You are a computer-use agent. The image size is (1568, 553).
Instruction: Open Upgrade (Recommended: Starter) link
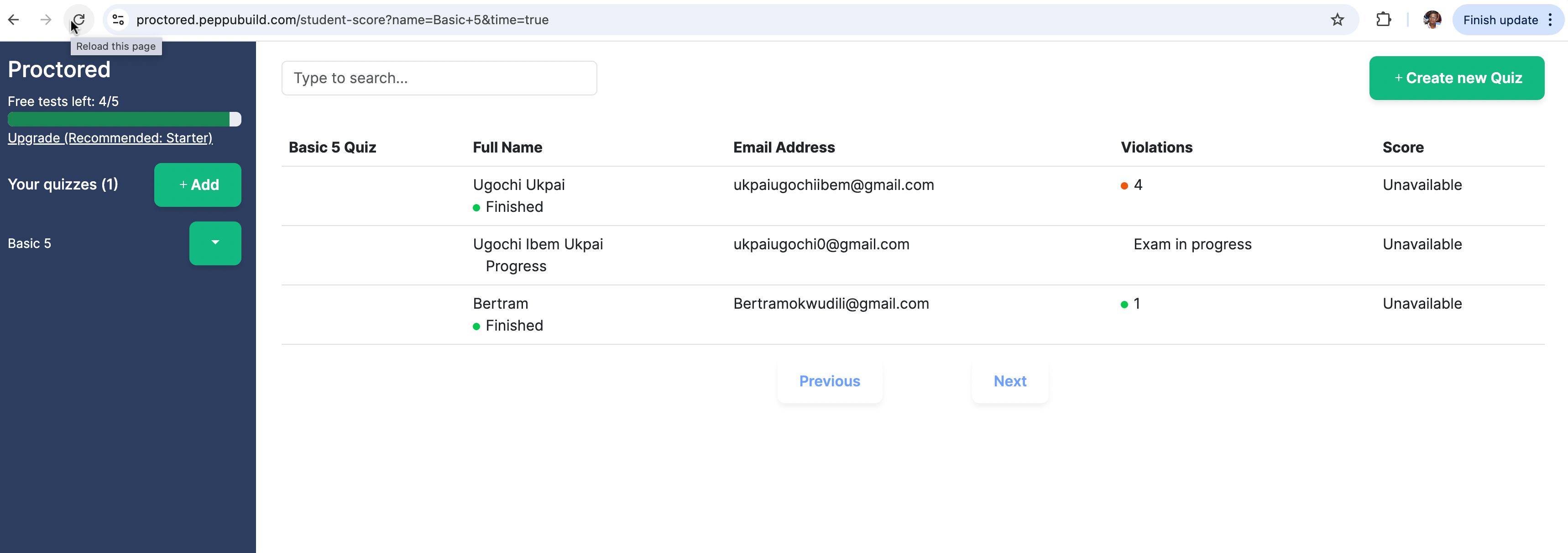110,137
